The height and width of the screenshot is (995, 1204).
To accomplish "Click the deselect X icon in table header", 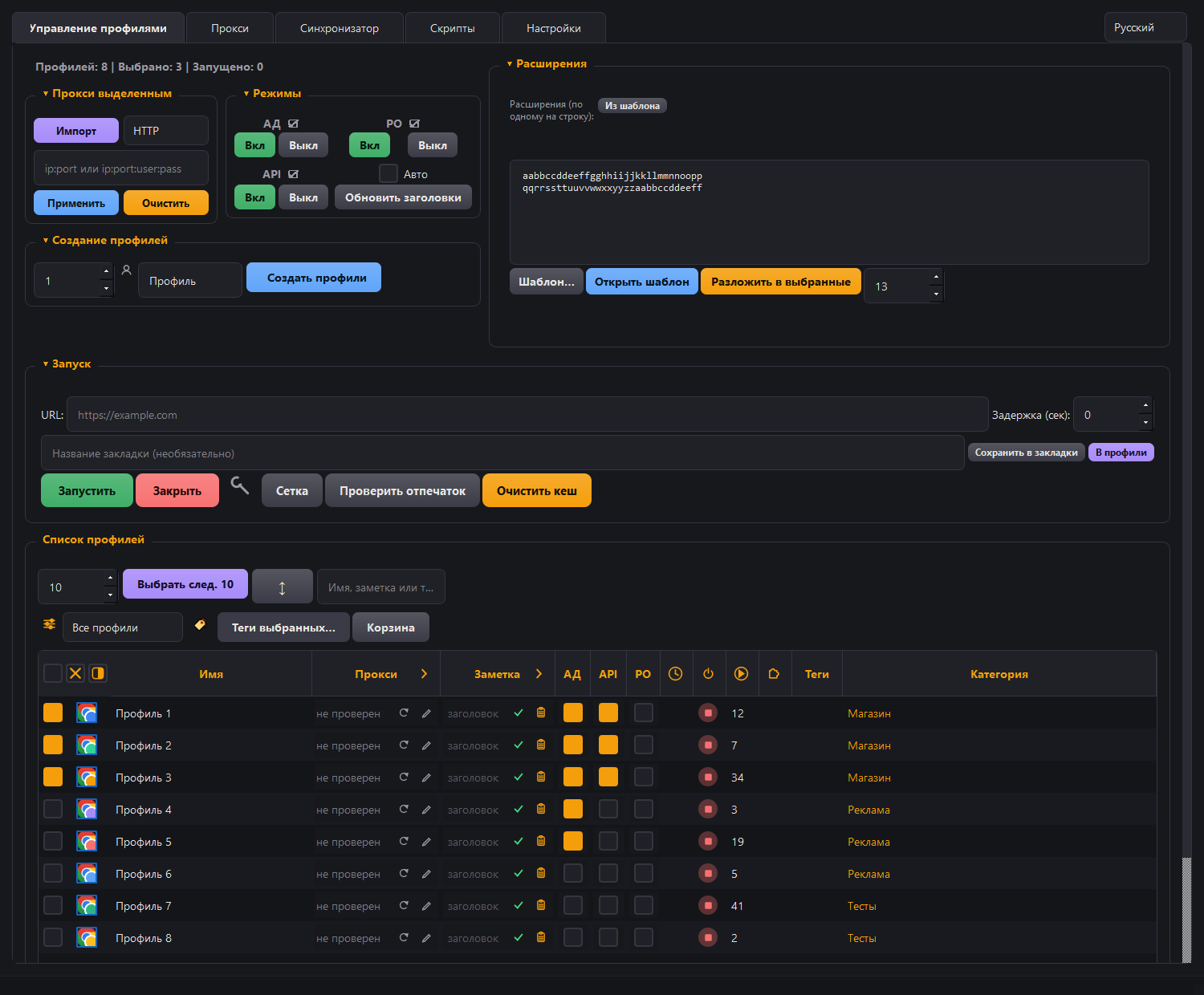I will click(x=75, y=673).
